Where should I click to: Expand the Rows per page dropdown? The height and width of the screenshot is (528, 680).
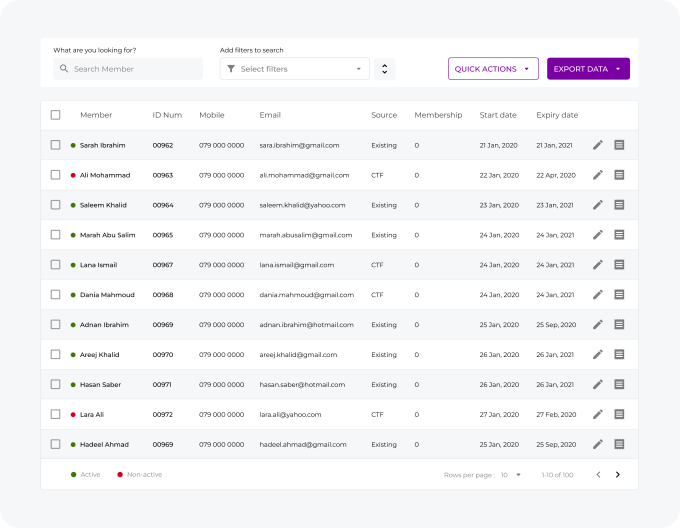[512, 475]
